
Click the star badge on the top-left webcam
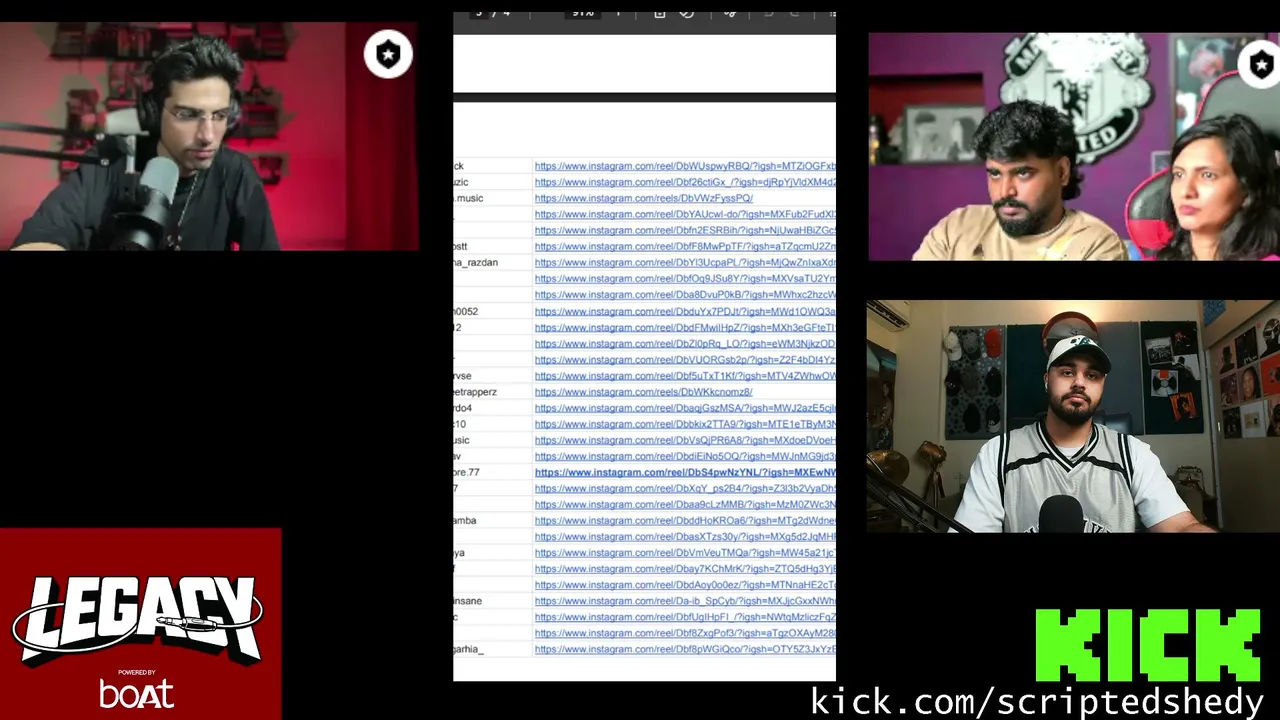click(x=388, y=55)
